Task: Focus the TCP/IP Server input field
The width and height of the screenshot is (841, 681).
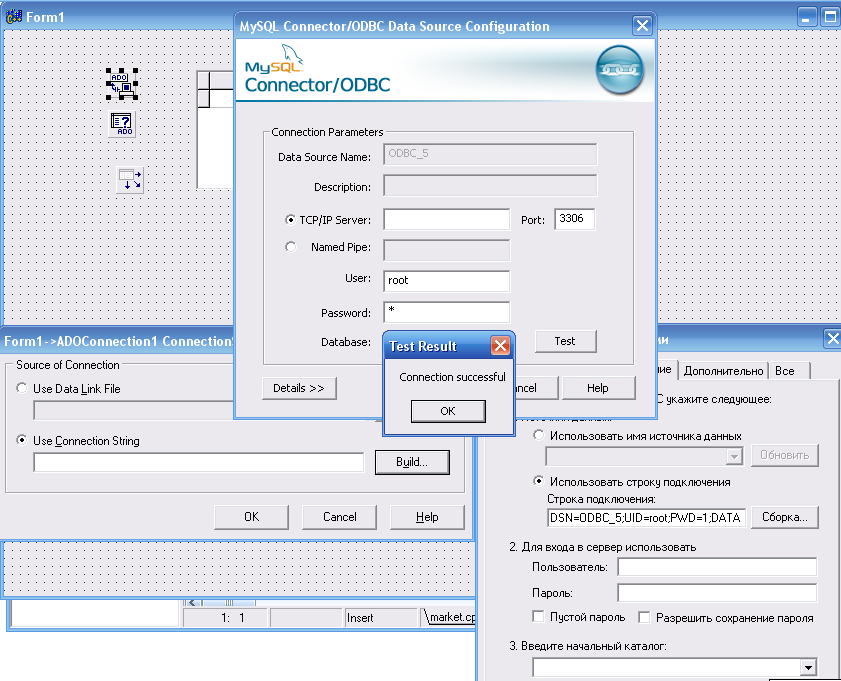Action: pos(446,219)
